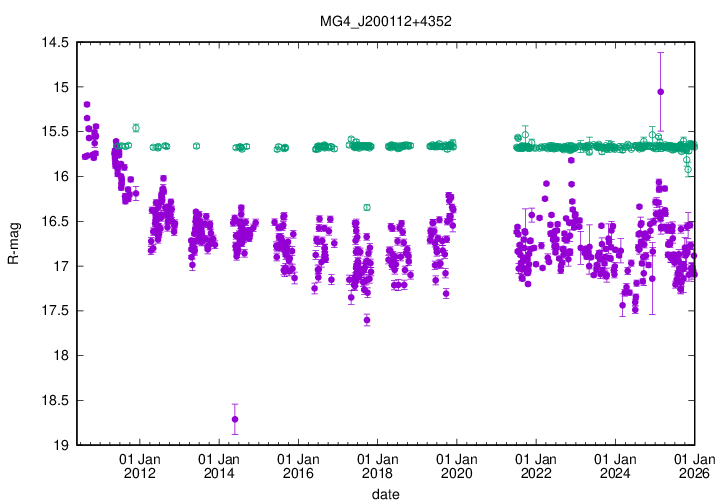The width and height of the screenshot is (720, 504).
Task: Select the purple outlier point near magnitude 18.7
Action: (235, 419)
